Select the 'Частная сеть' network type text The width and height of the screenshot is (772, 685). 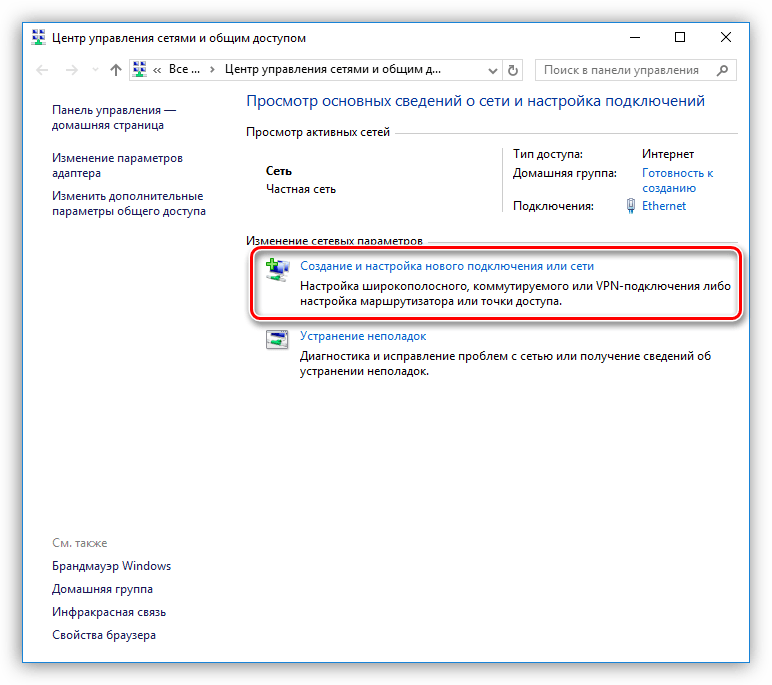pos(301,189)
